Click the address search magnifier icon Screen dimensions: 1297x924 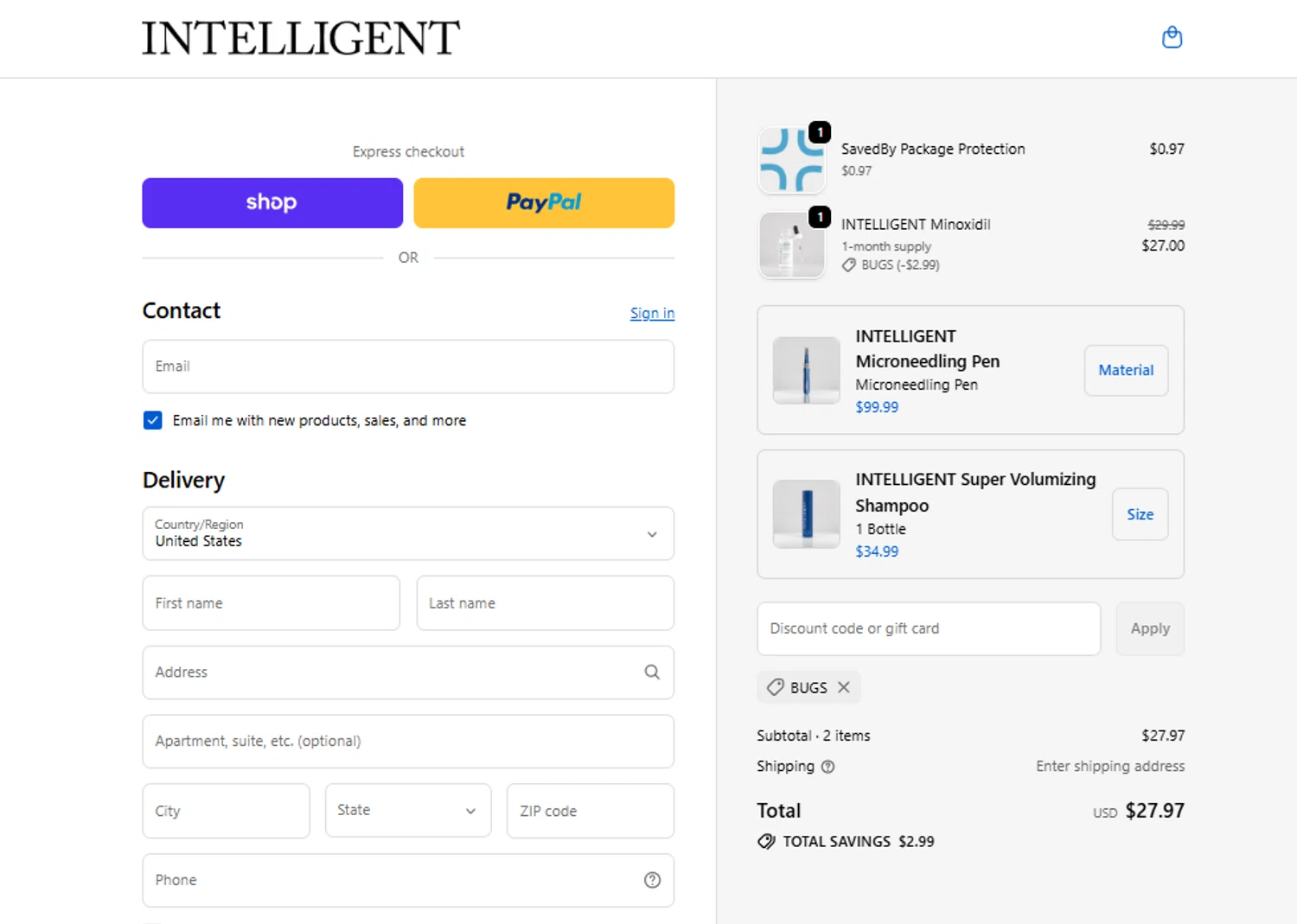[x=652, y=672]
